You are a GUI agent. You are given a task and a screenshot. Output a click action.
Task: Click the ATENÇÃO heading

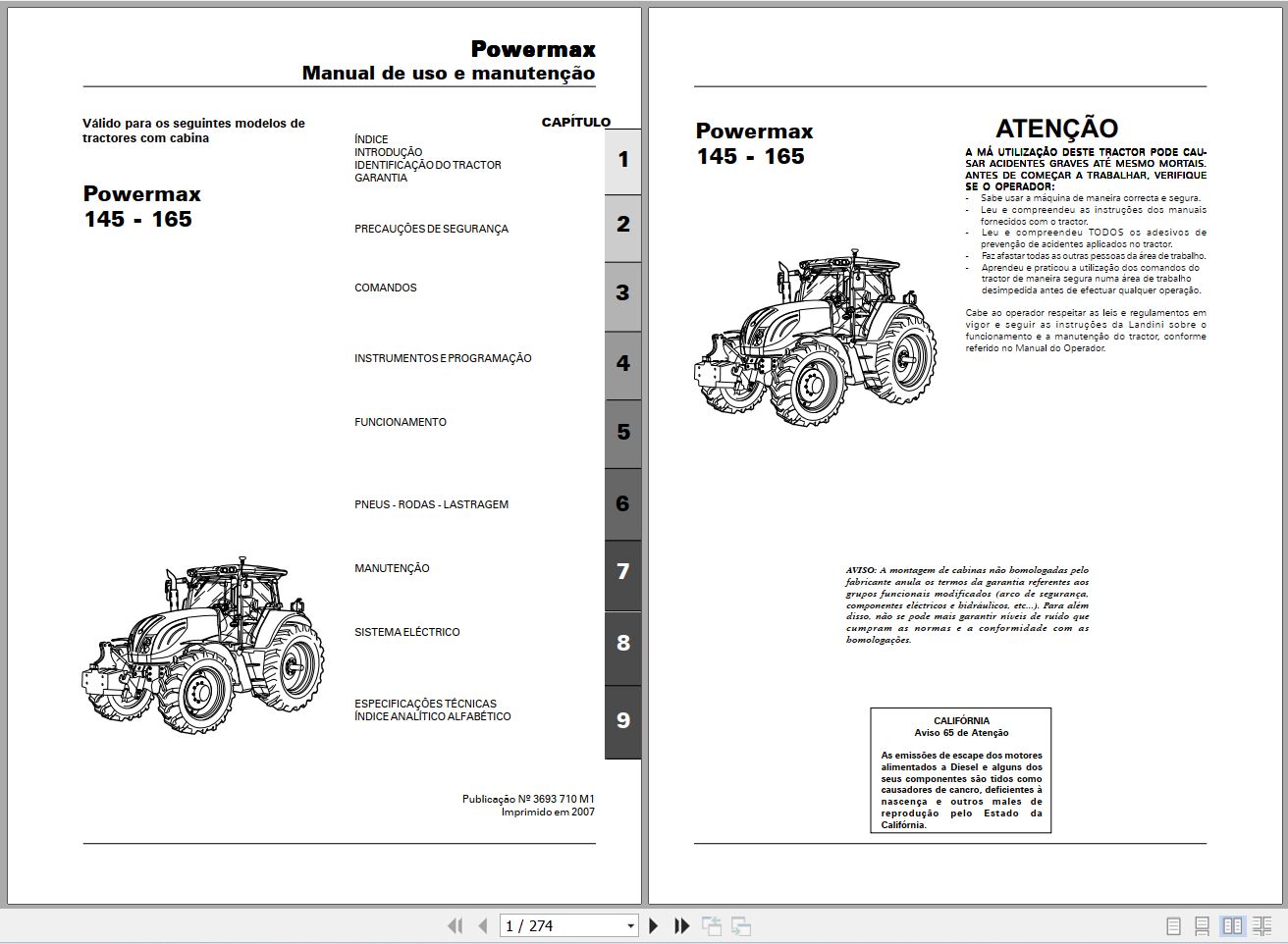1056,129
